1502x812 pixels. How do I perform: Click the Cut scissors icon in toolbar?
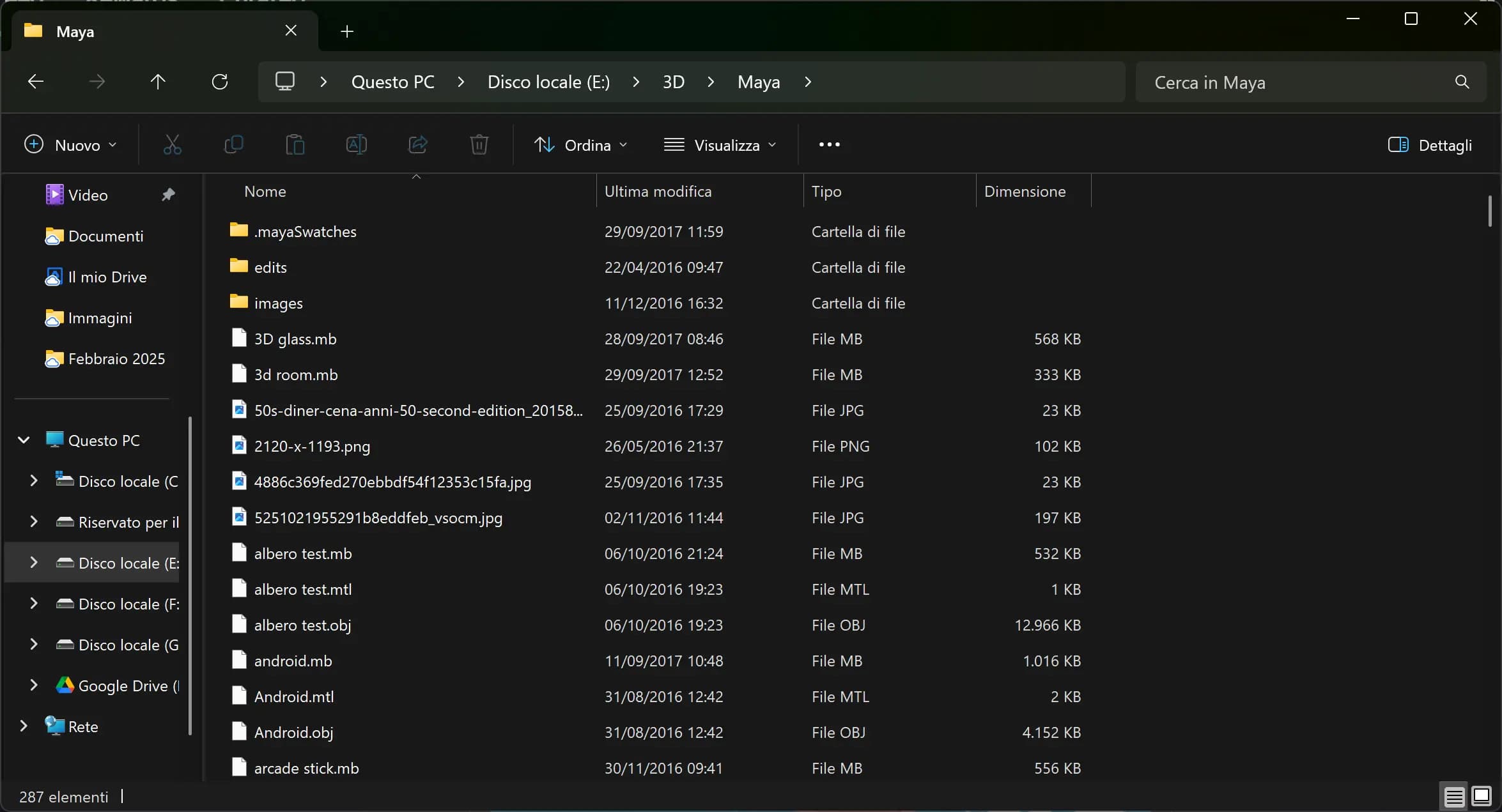click(x=172, y=145)
